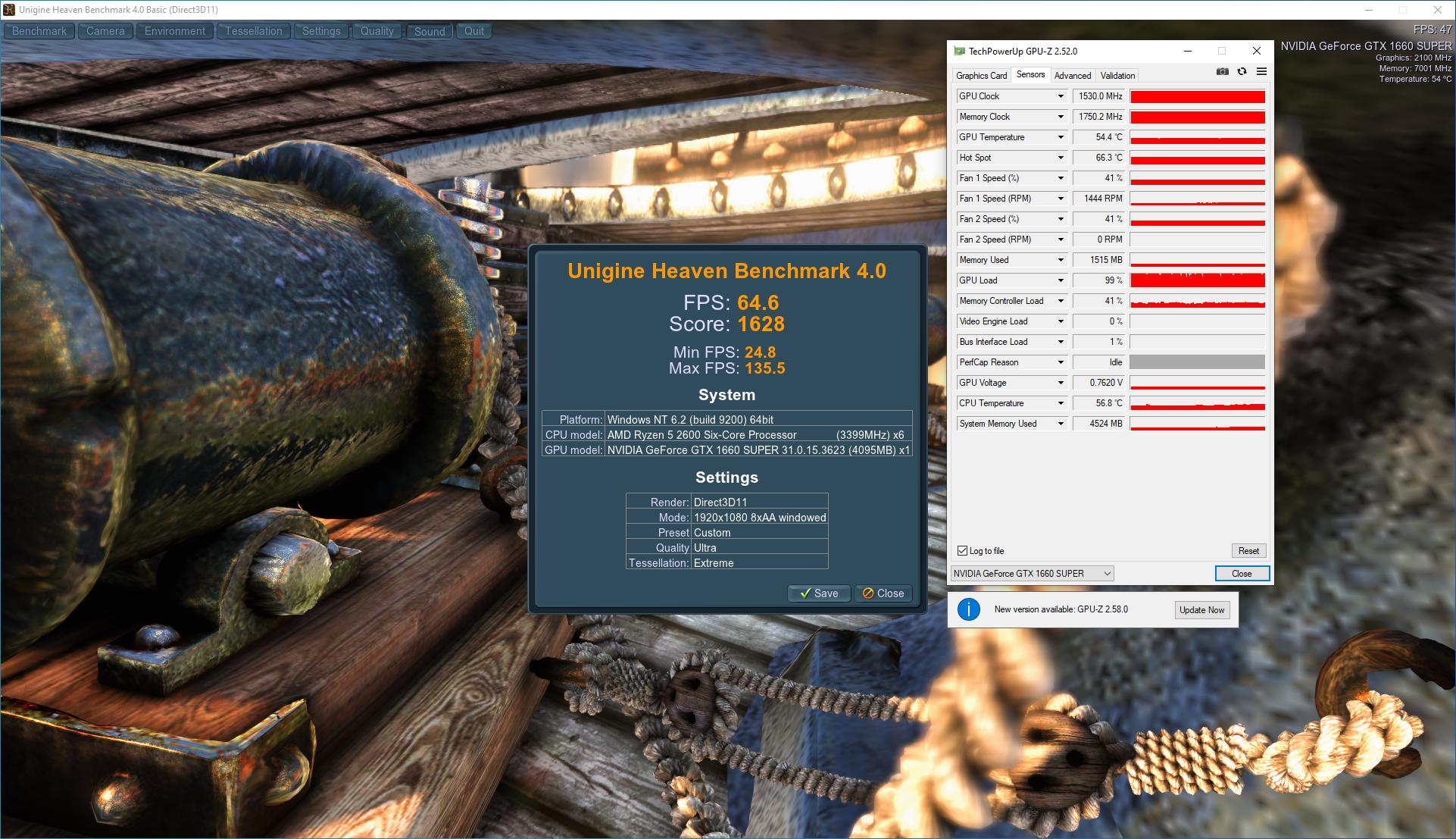Save the benchmark results
This screenshot has height=839, width=1456.
coord(819,593)
